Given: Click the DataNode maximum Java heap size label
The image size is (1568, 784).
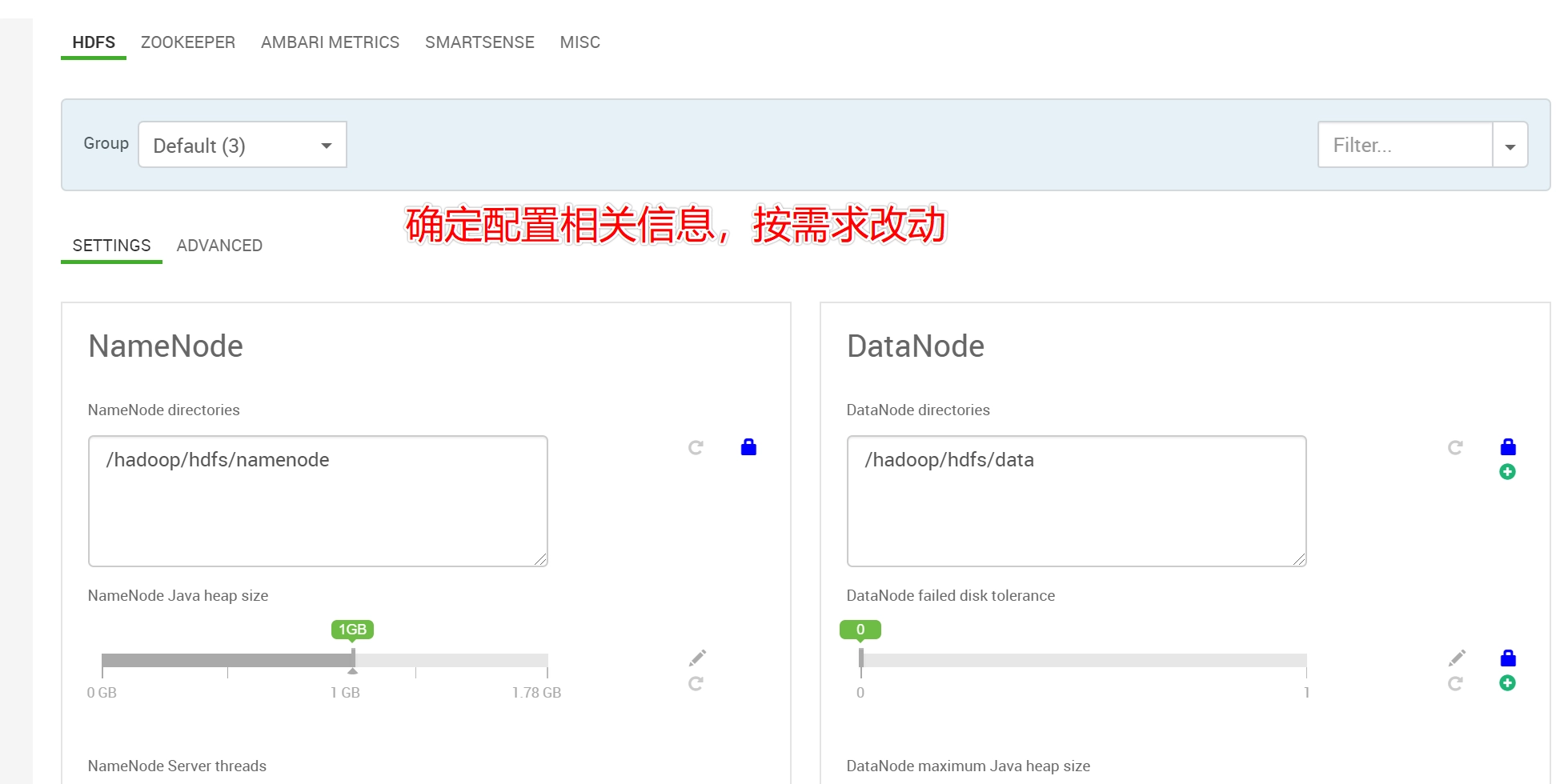Looking at the screenshot, I should click(968, 766).
